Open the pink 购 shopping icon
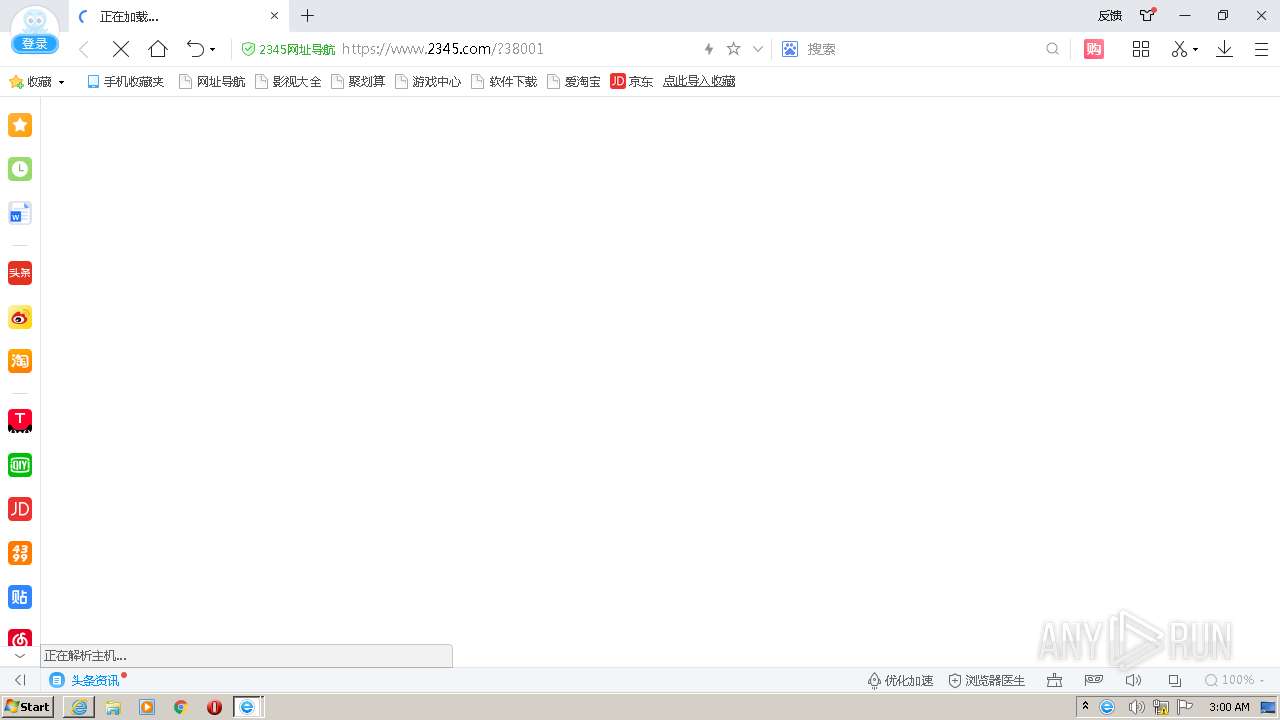Image resolution: width=1280 pixels, height=720 pixels. pyautogui.click(x=1094, y=49)
